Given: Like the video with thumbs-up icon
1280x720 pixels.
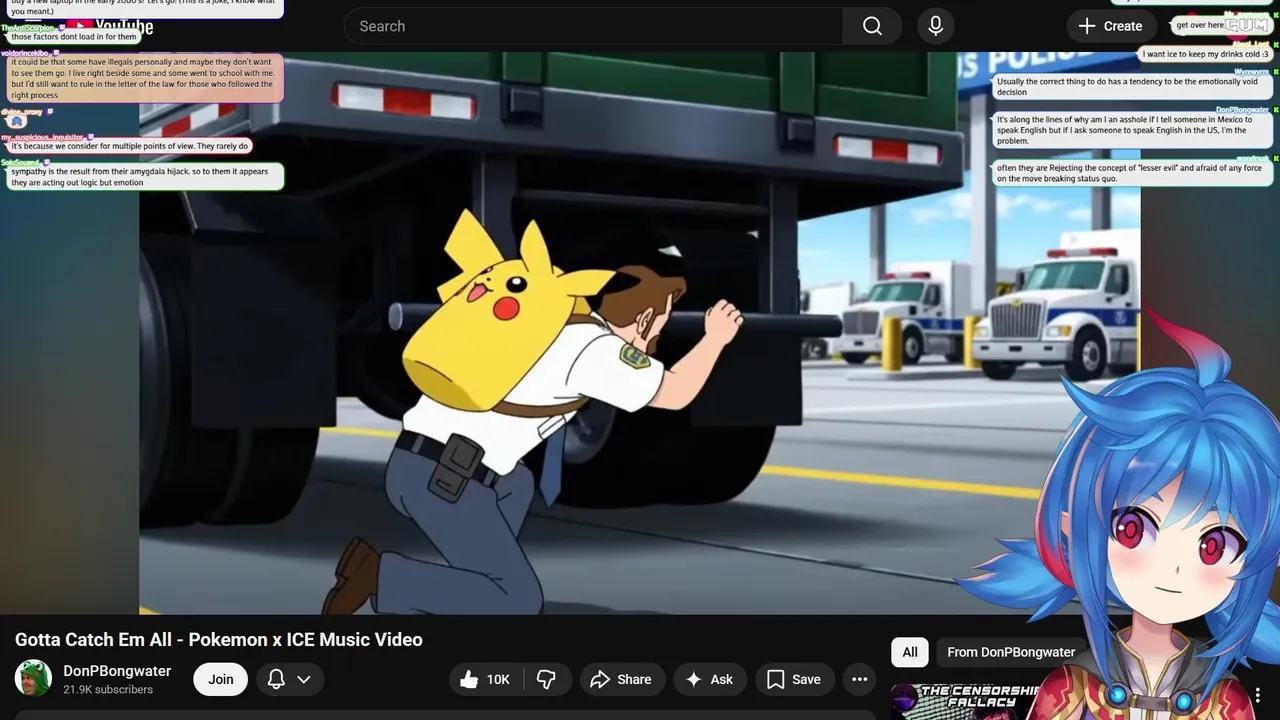Looking at the screenshot, I should (x=486, y=679).
